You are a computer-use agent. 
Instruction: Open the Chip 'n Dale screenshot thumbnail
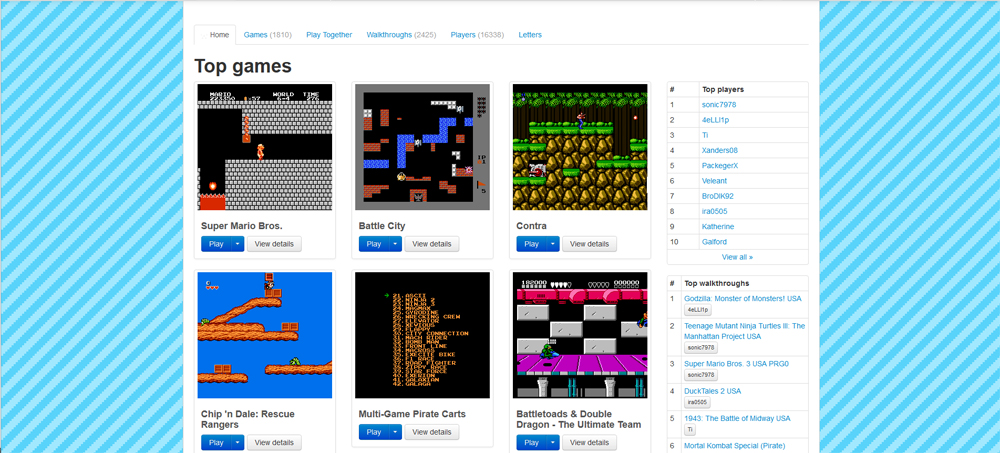pos(265,335)
